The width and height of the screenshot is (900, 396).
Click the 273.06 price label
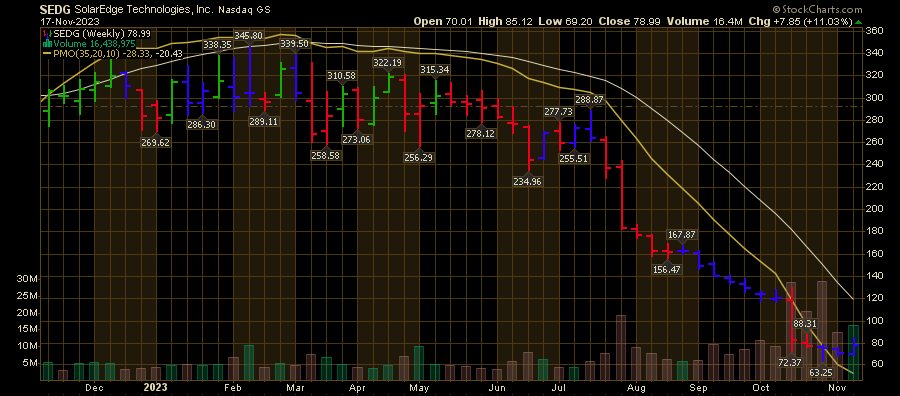356,139
